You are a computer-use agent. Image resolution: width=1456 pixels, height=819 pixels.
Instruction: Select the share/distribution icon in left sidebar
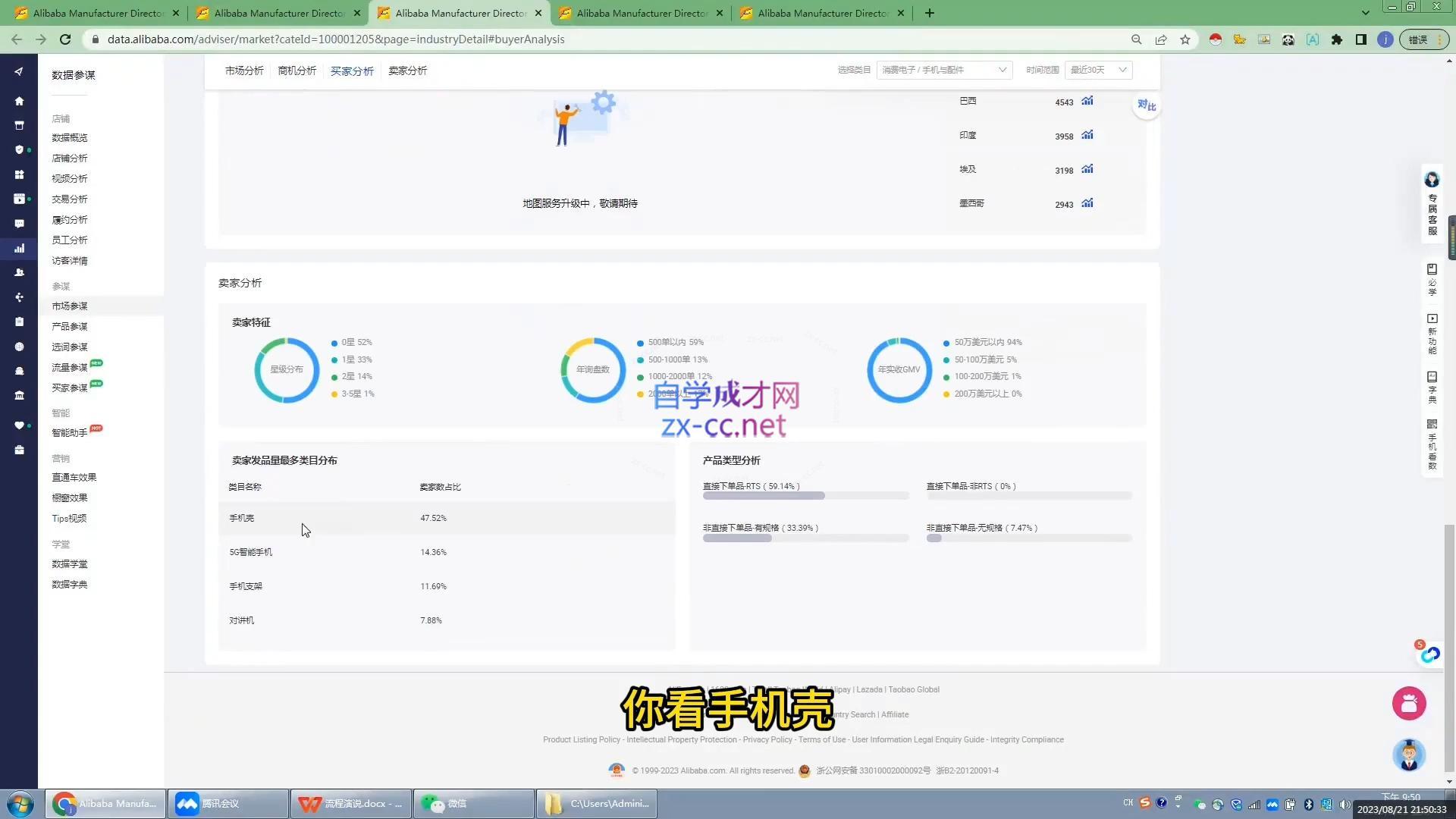point(20,297)
